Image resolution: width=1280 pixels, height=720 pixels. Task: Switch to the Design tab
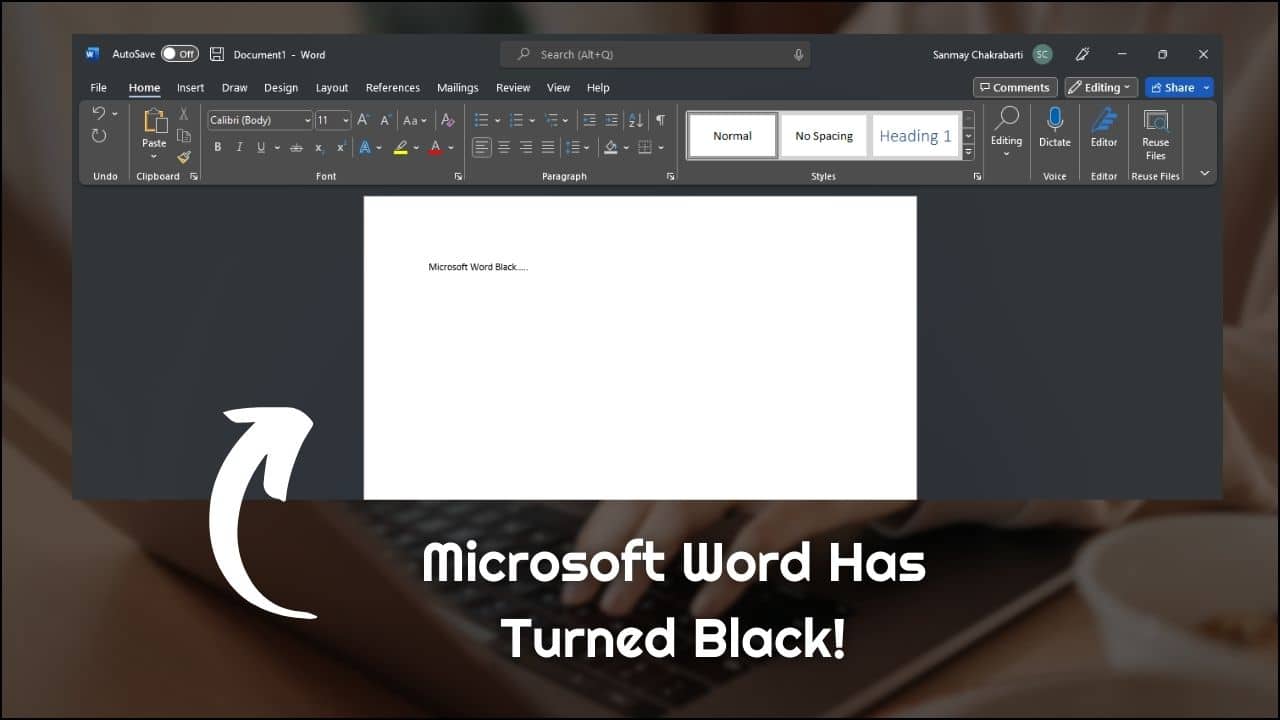click(281, 87)
